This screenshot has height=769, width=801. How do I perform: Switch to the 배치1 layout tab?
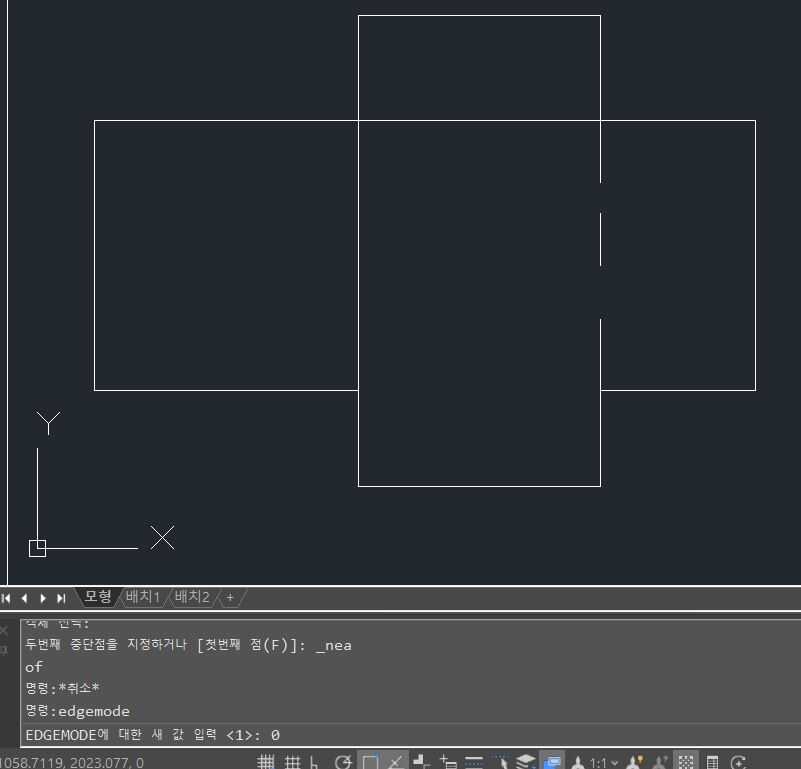(143, 597)
